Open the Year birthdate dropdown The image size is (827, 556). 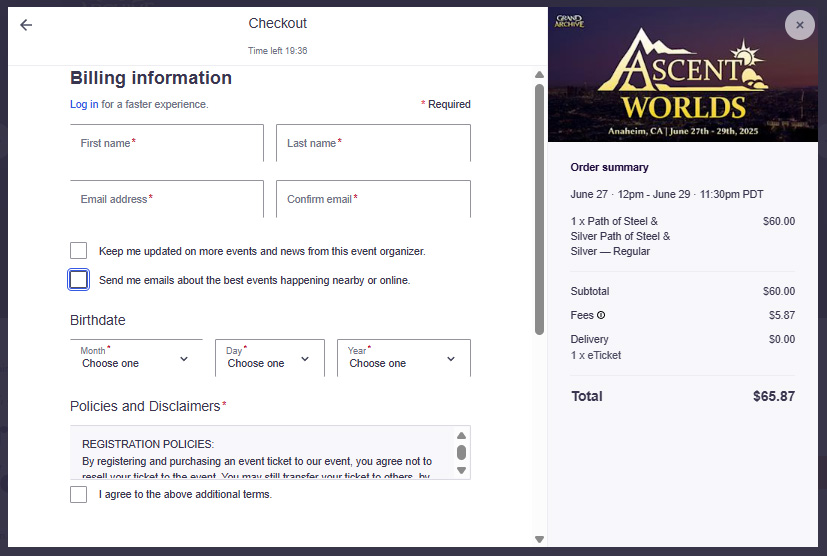403,358
